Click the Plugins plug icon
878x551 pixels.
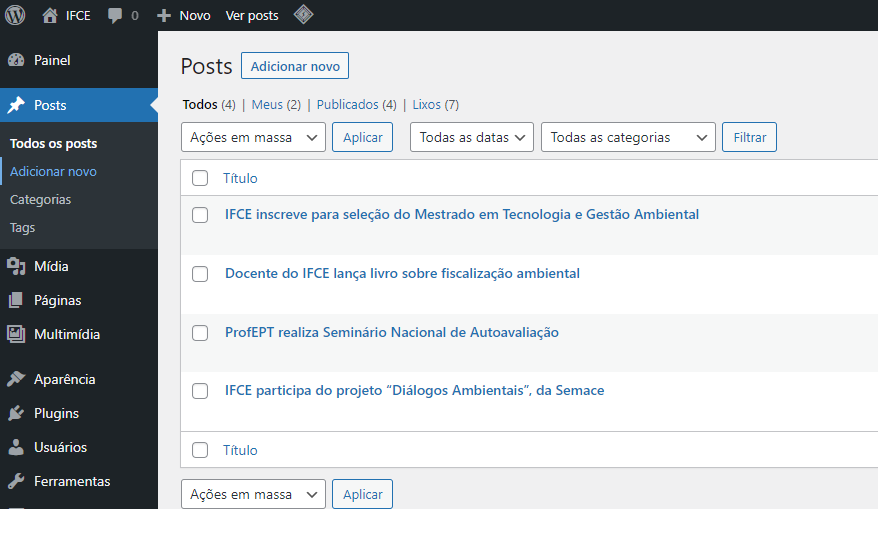[x=16, y=413]
